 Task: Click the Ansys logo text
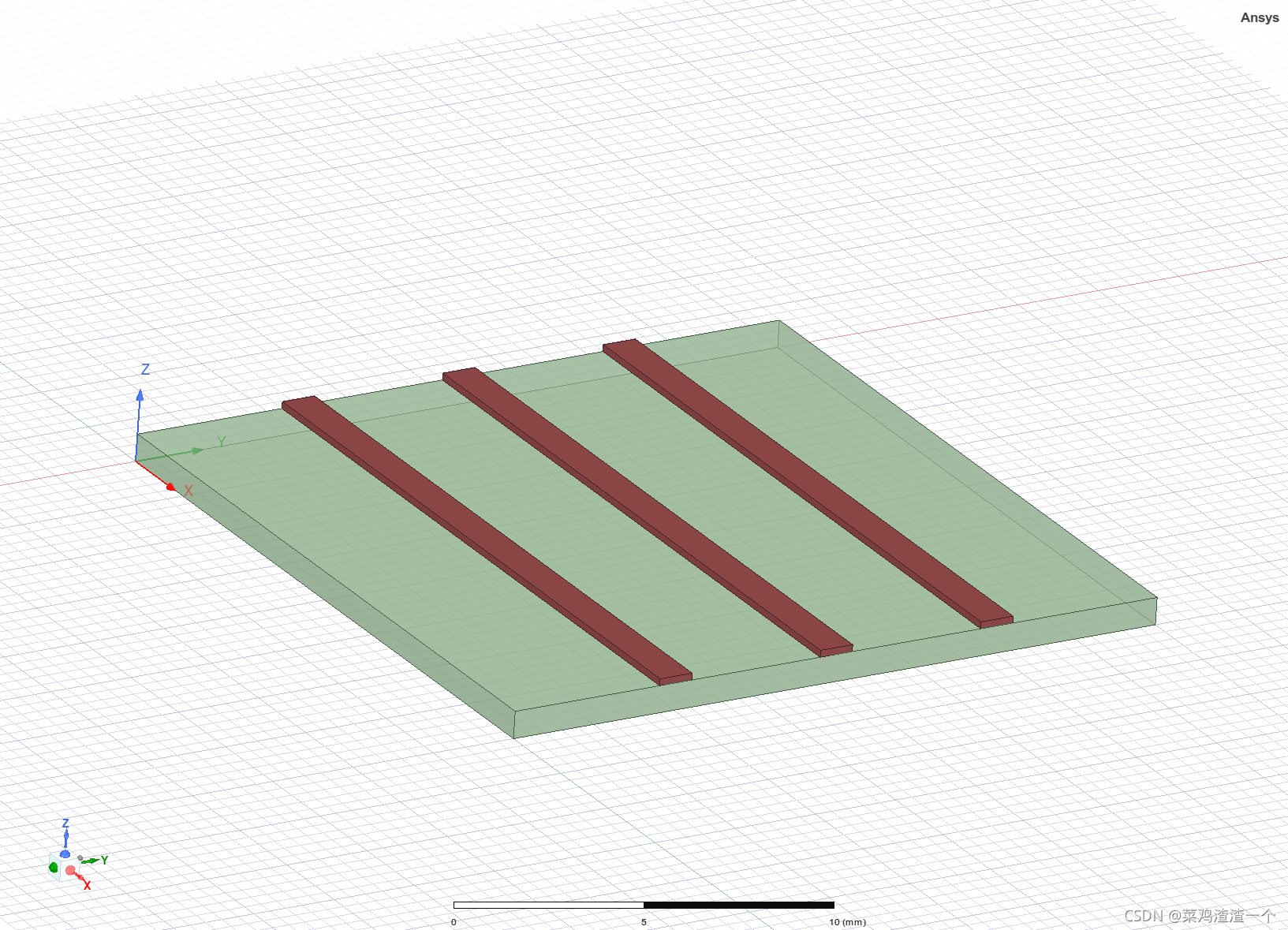click(1260, 17)
